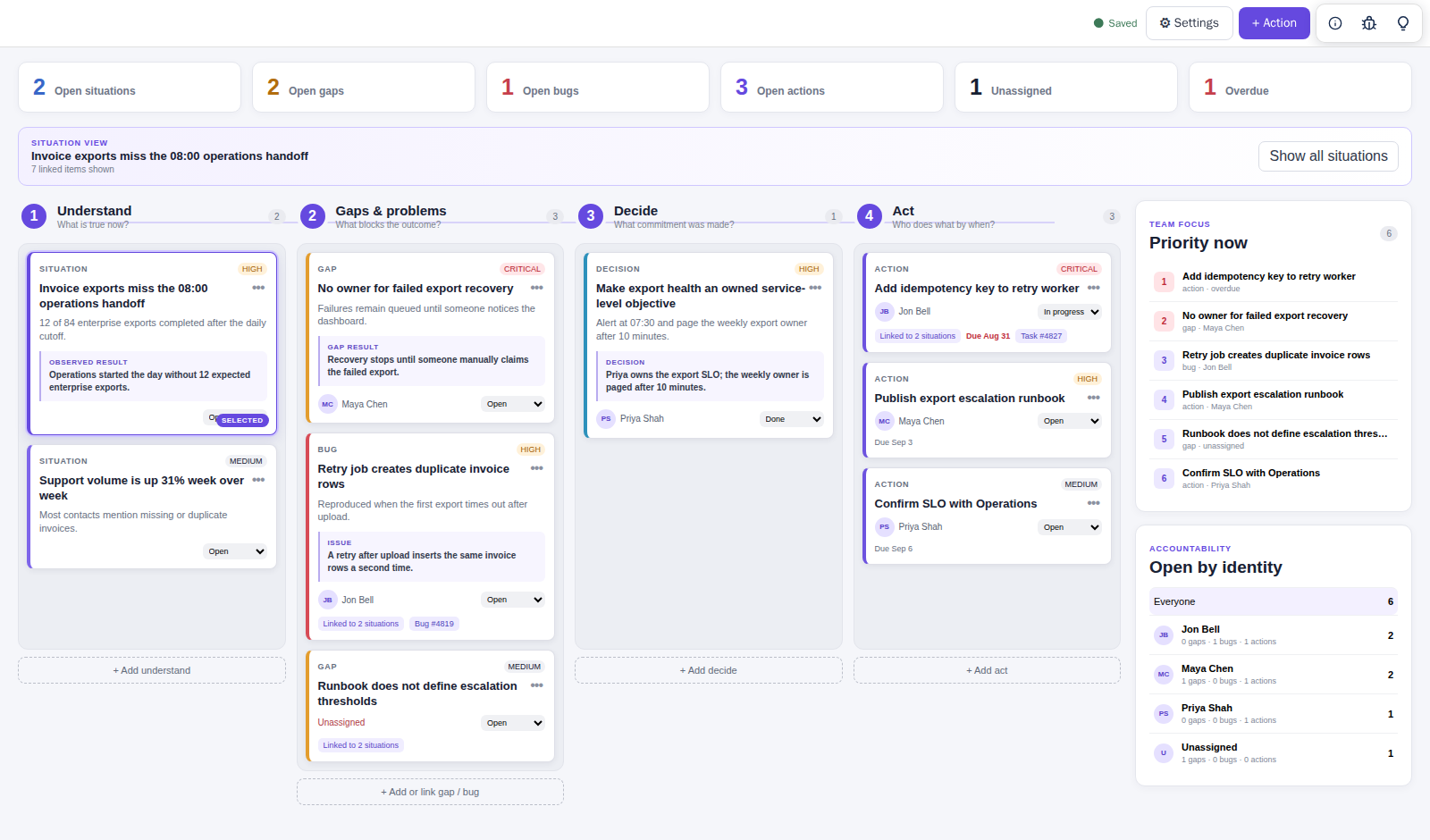Select 'Priya Shah' row in Open by identity
1430x840 pixels.
point(1274,714)
